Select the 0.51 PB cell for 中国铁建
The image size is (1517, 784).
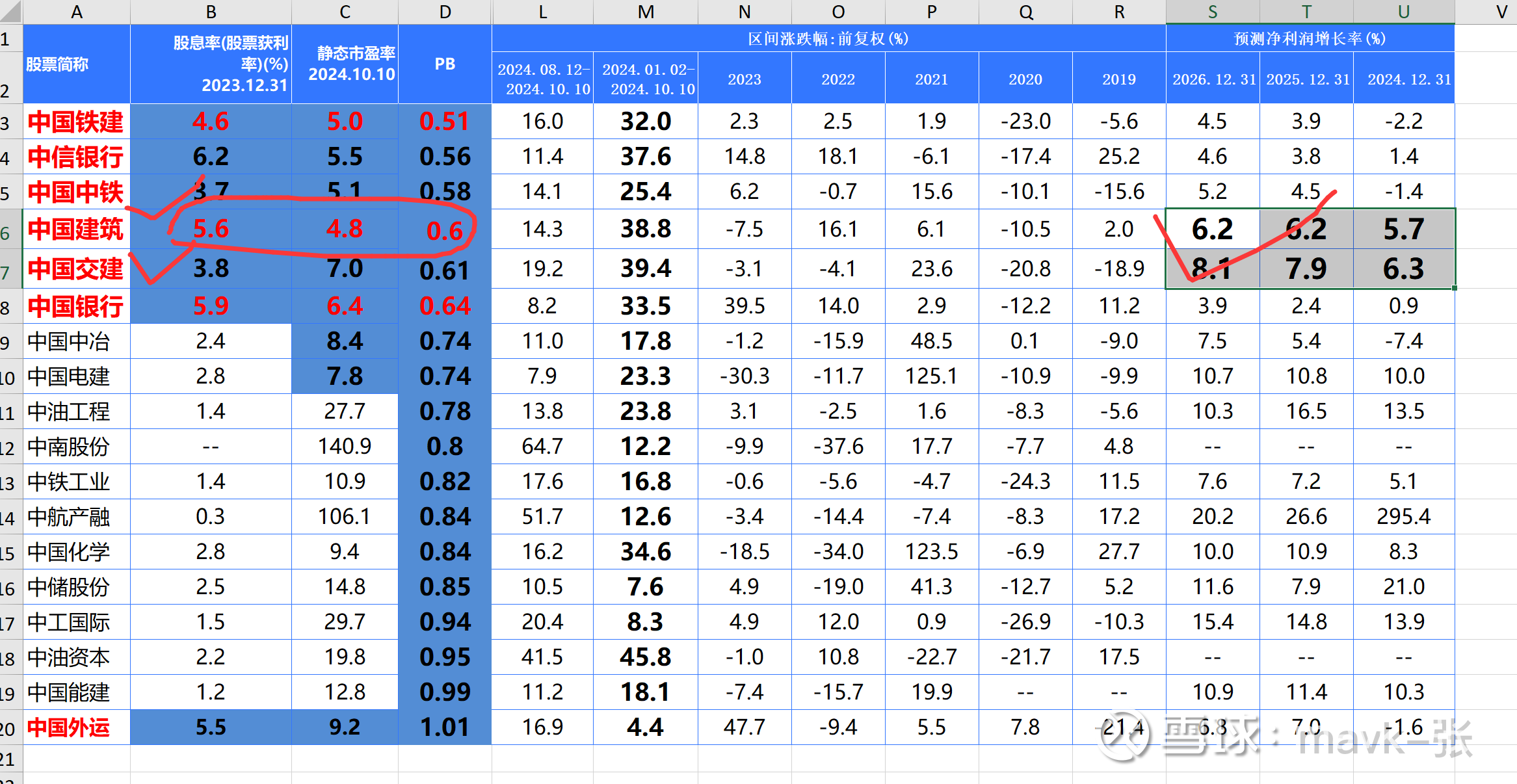coord(445,122)
